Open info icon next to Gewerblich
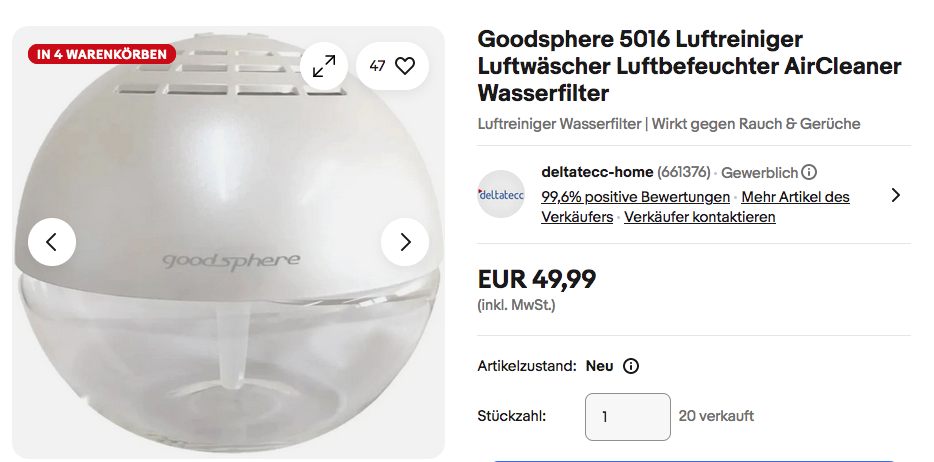This screenshot has height=462, width=934. [x=809, y=173]
